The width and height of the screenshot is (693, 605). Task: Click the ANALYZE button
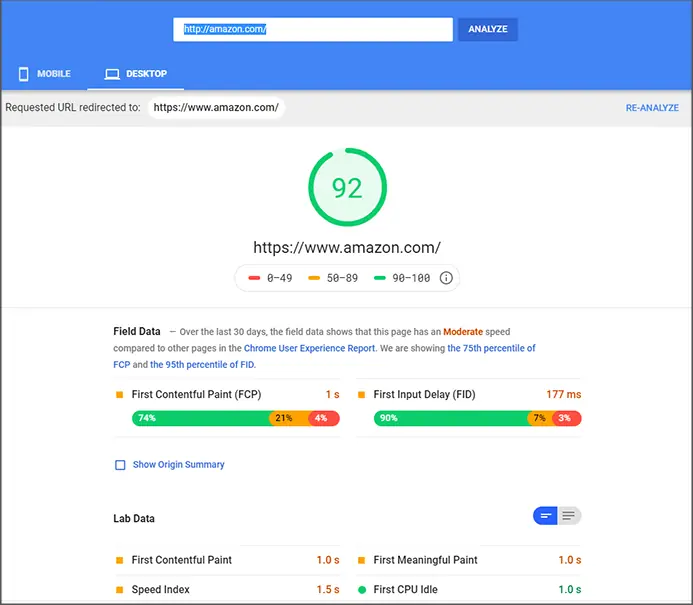(487, 29)
